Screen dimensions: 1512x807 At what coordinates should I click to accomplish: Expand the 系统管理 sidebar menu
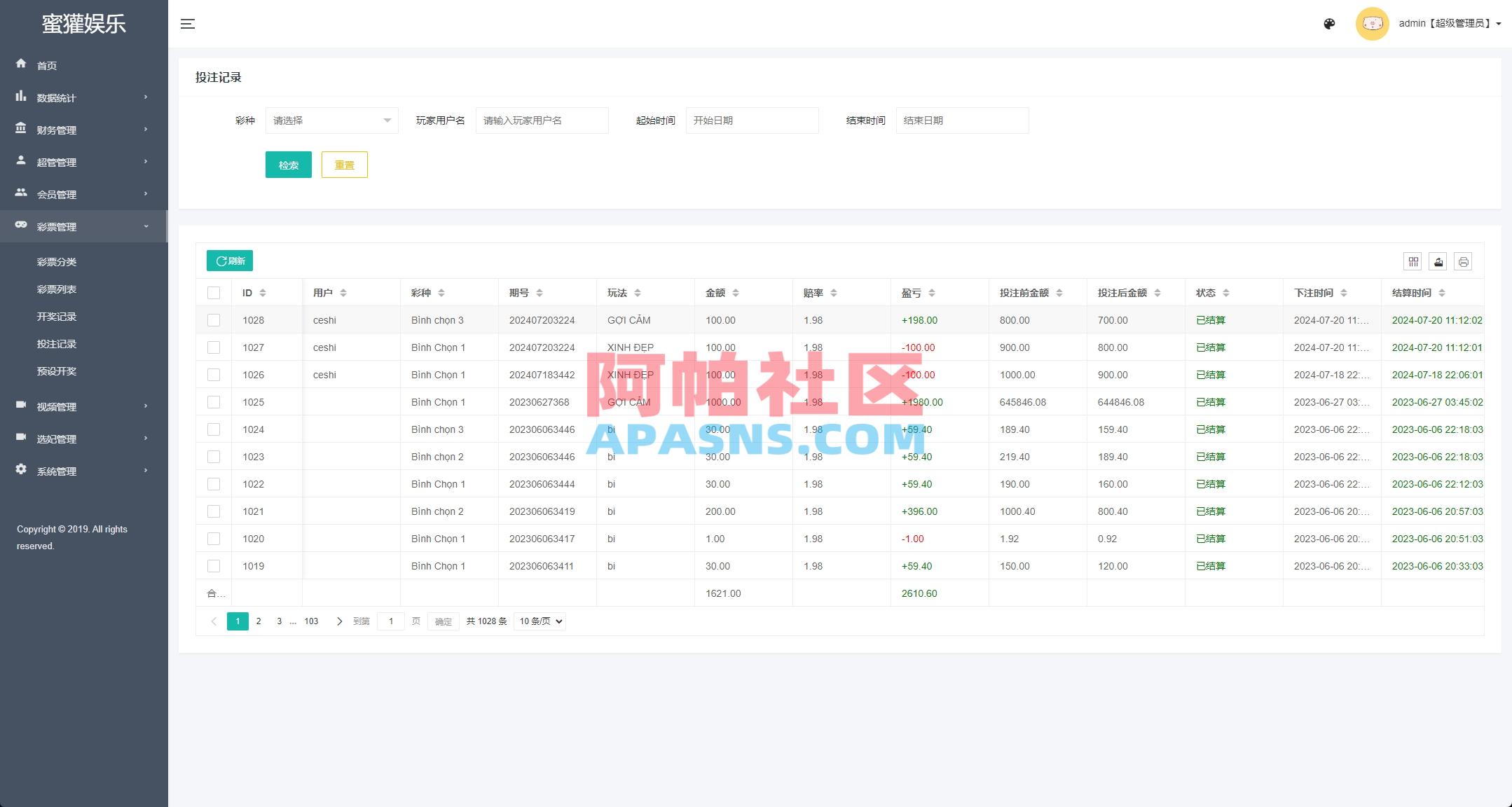tap(56, 470)
